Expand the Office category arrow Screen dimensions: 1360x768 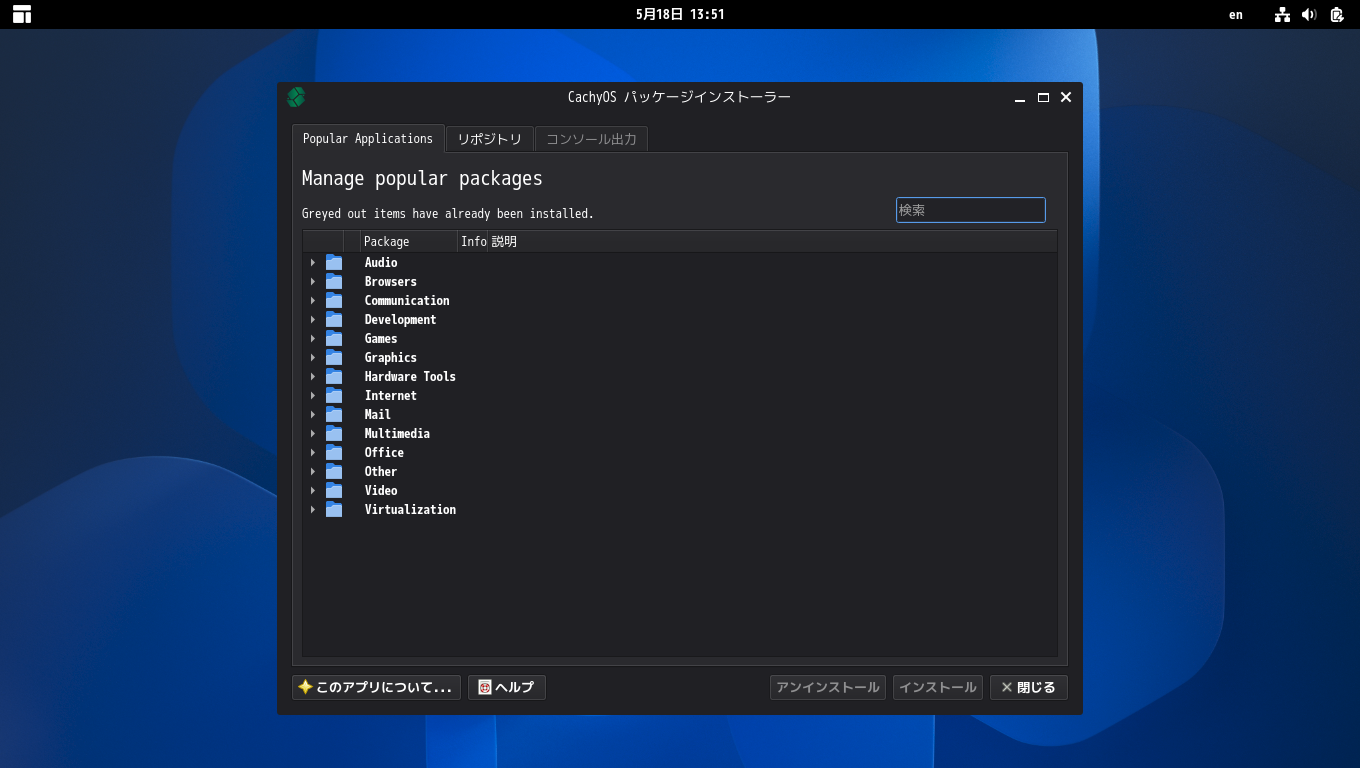coord(313,452)
